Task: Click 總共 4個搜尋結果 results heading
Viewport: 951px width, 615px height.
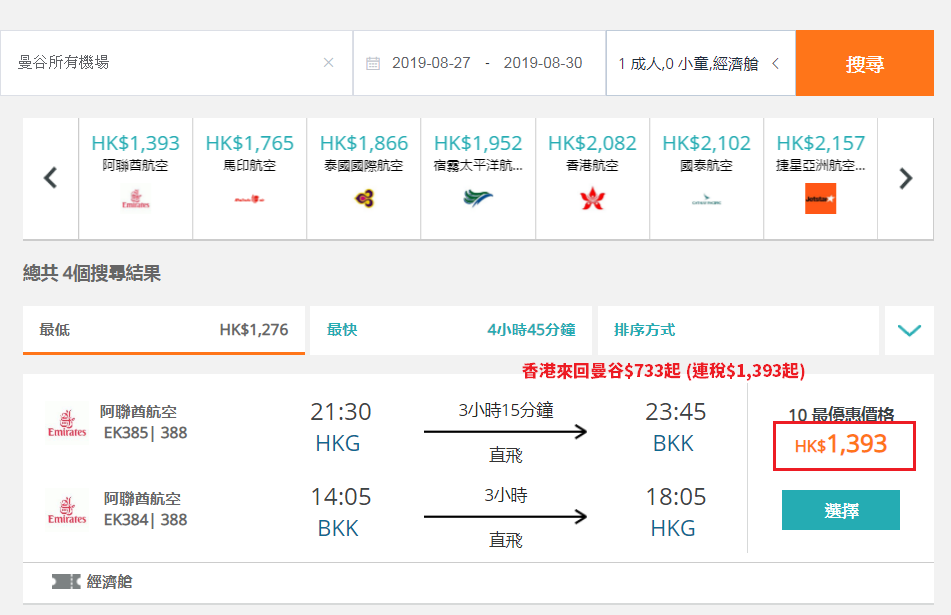Action: (92, 273)
